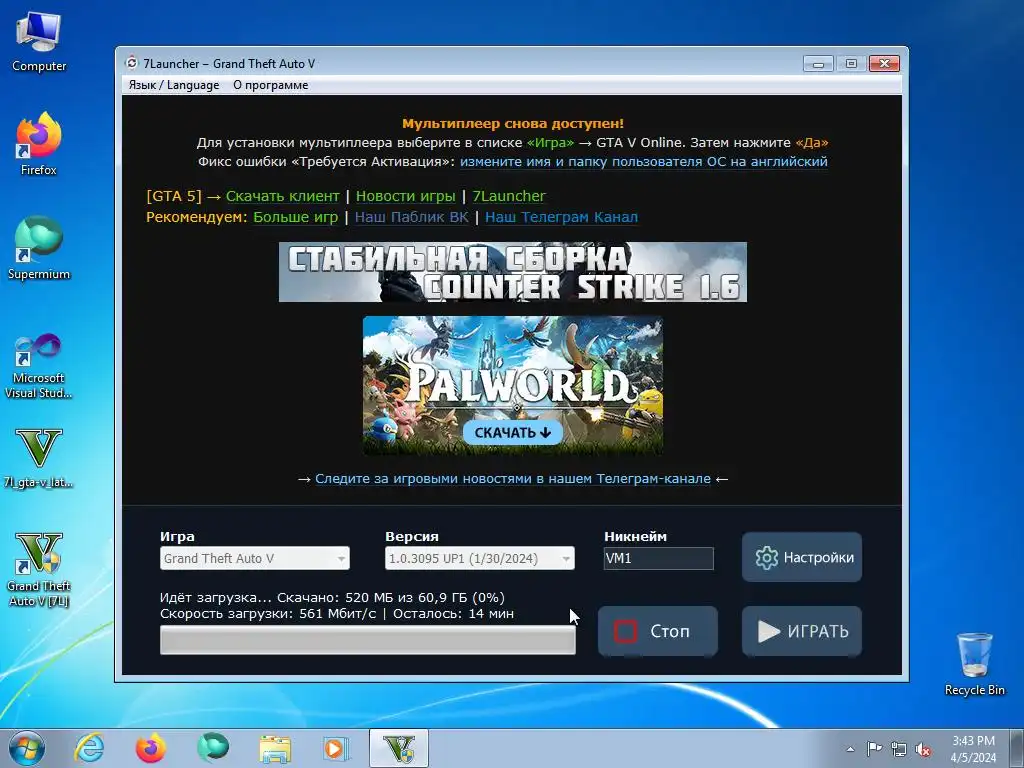Screen dimensions: 1024x768
Task: Launch Firefox from the taskbar
Action: (x=150, y=748)
